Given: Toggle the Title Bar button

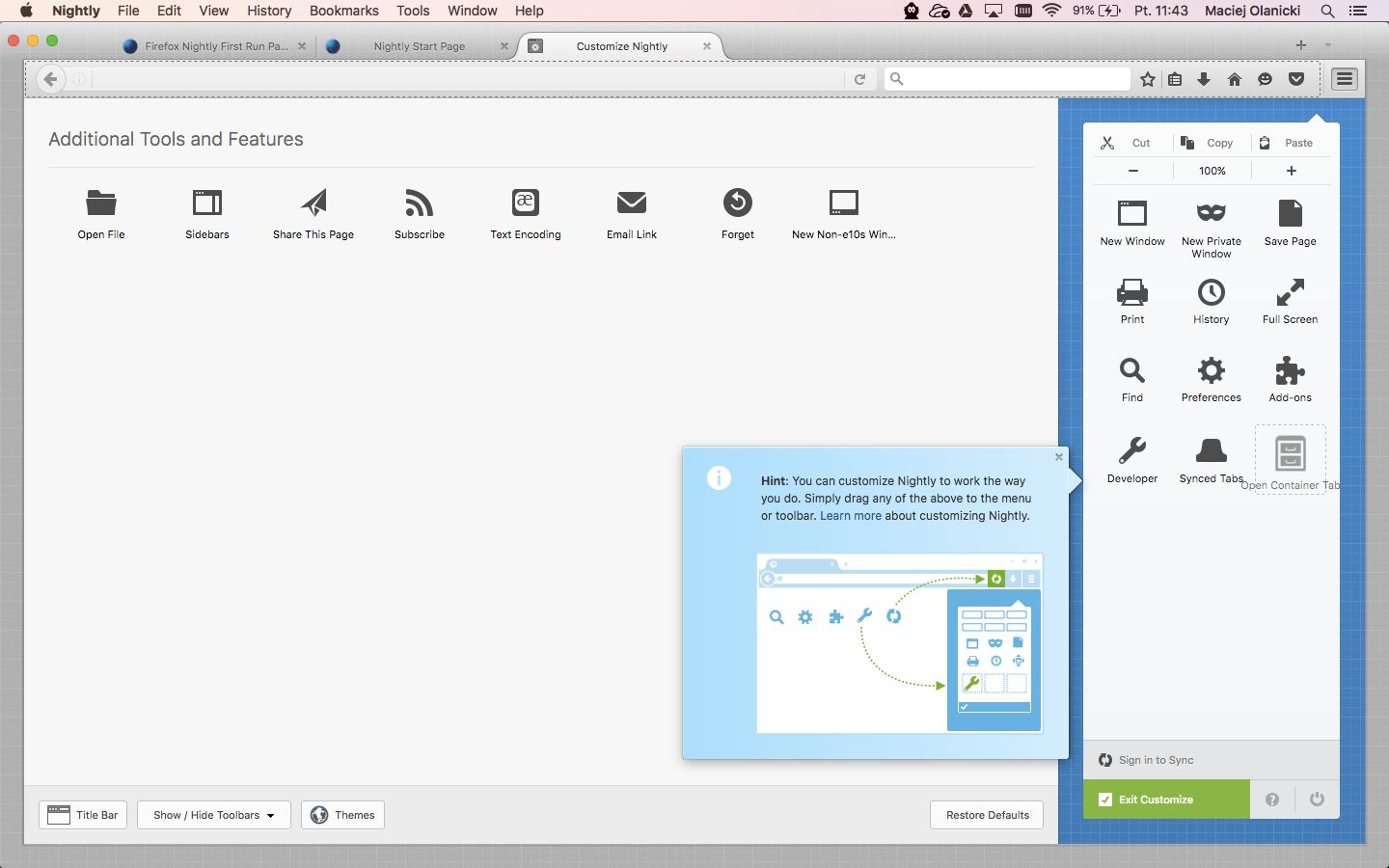Looking at the screenshot, I should click(83, 815).
